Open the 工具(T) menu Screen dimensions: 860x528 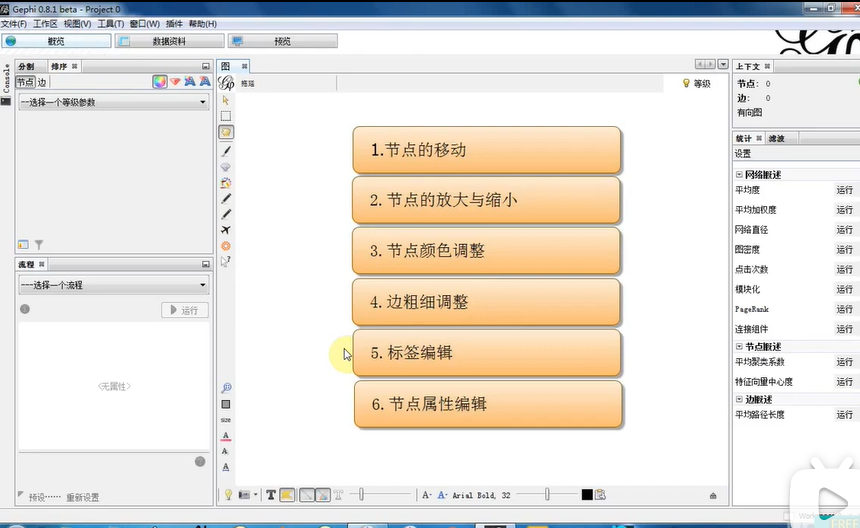click(x=110, y=24)
